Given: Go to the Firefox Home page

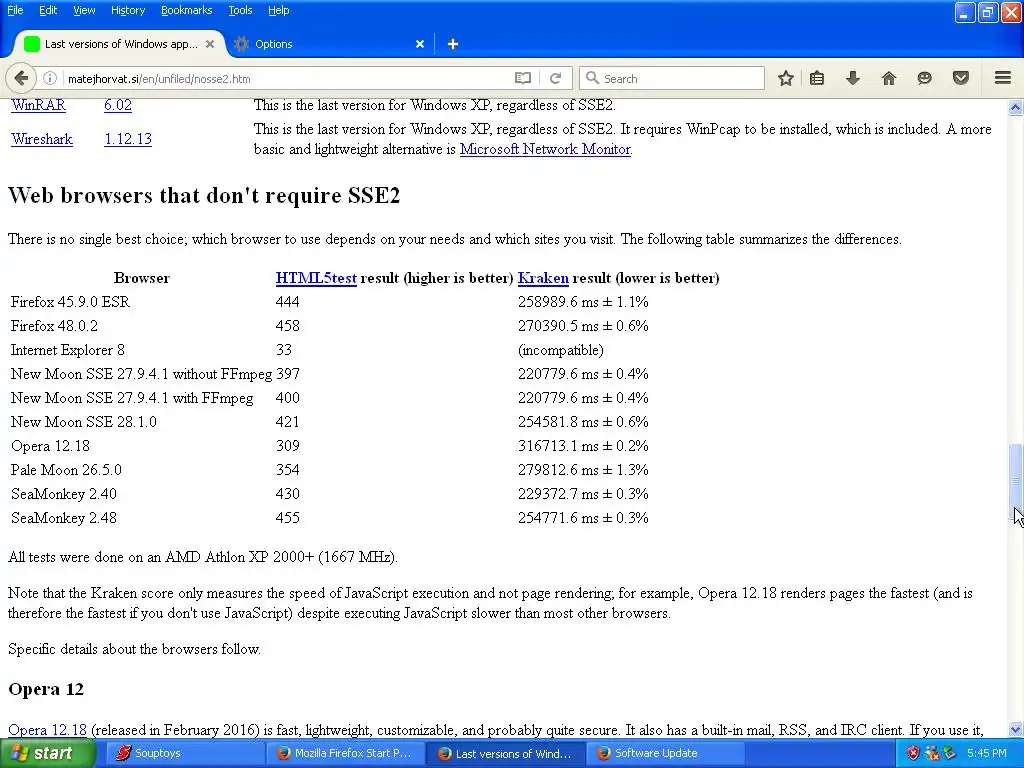Looking at the screenshot, I should [x=889, y=78].
